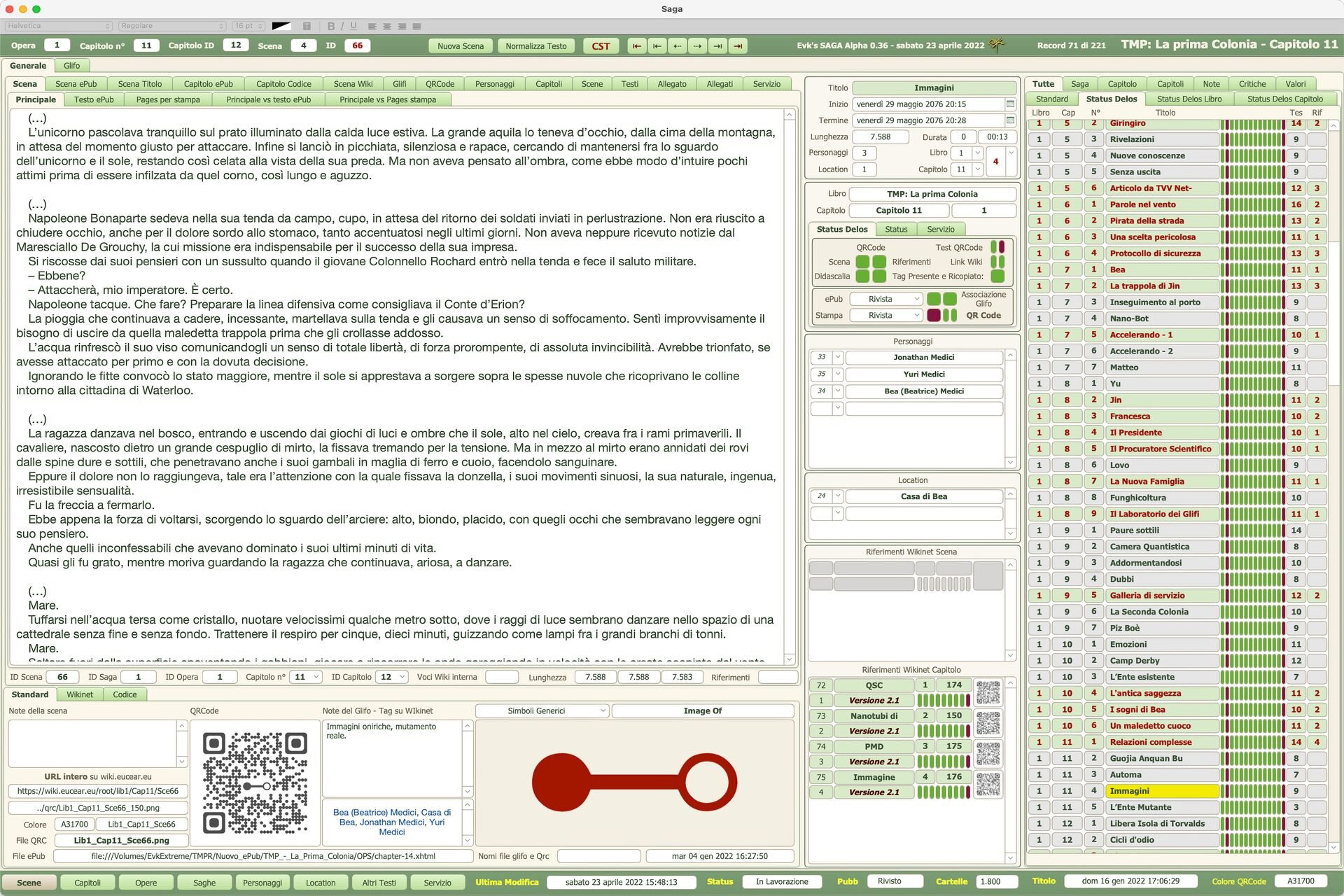Open the Status Delos Libro tab

click(x=1189, y=99)
